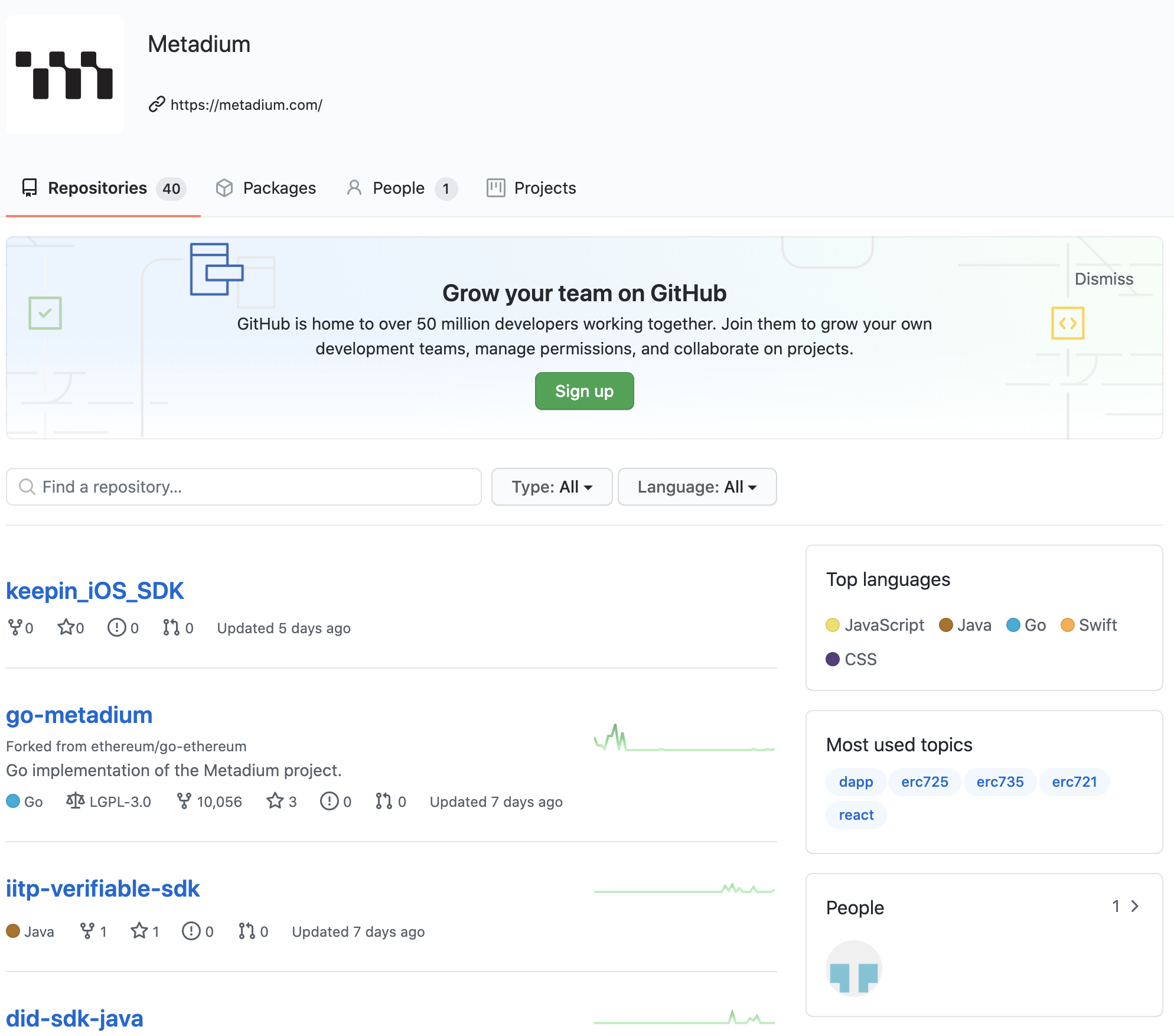Open the Type: All dropdown

click(x=552, y=487)
